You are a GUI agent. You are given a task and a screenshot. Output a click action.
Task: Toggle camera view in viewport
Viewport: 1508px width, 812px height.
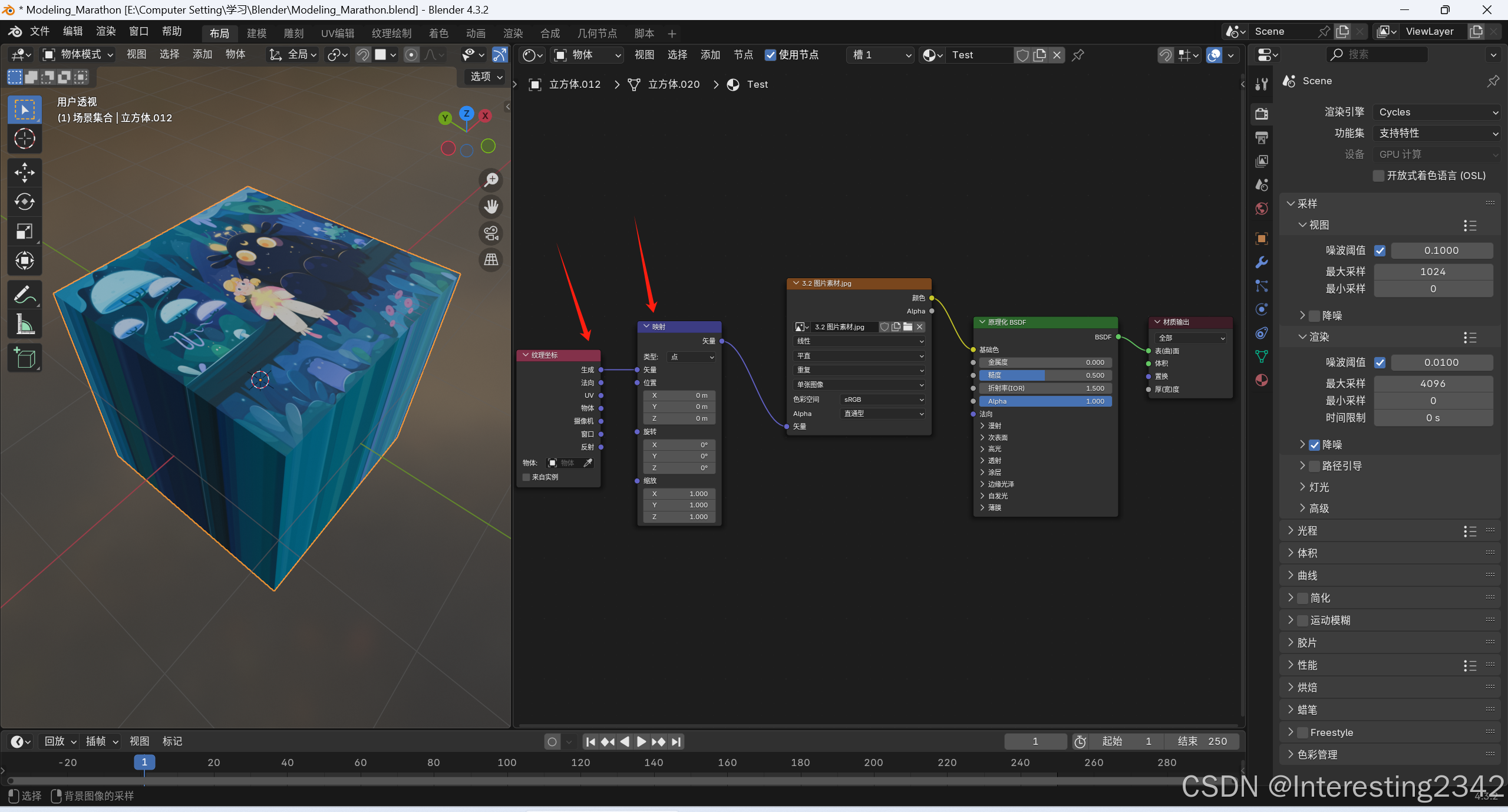point(491,233)
